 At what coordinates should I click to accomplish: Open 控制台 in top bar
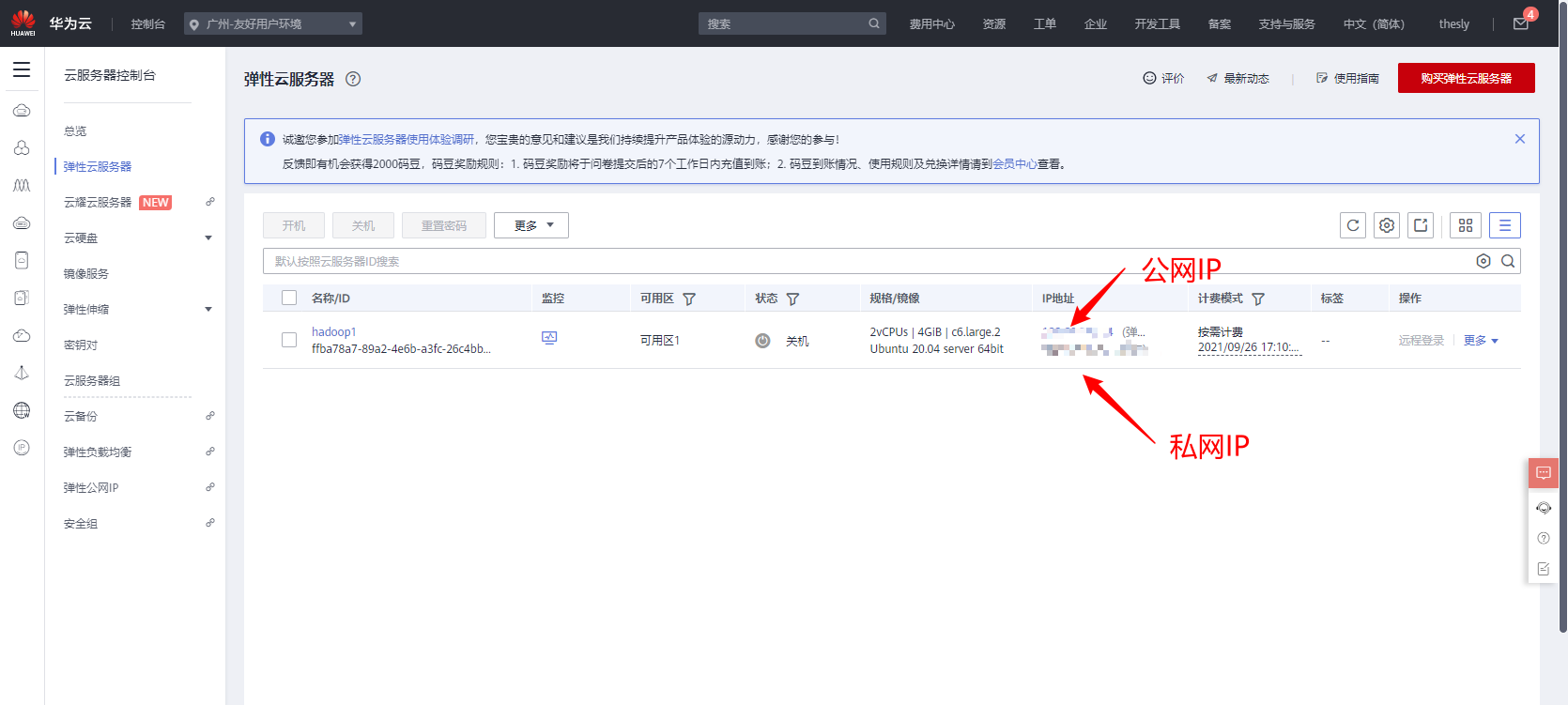tap(148, 23)
